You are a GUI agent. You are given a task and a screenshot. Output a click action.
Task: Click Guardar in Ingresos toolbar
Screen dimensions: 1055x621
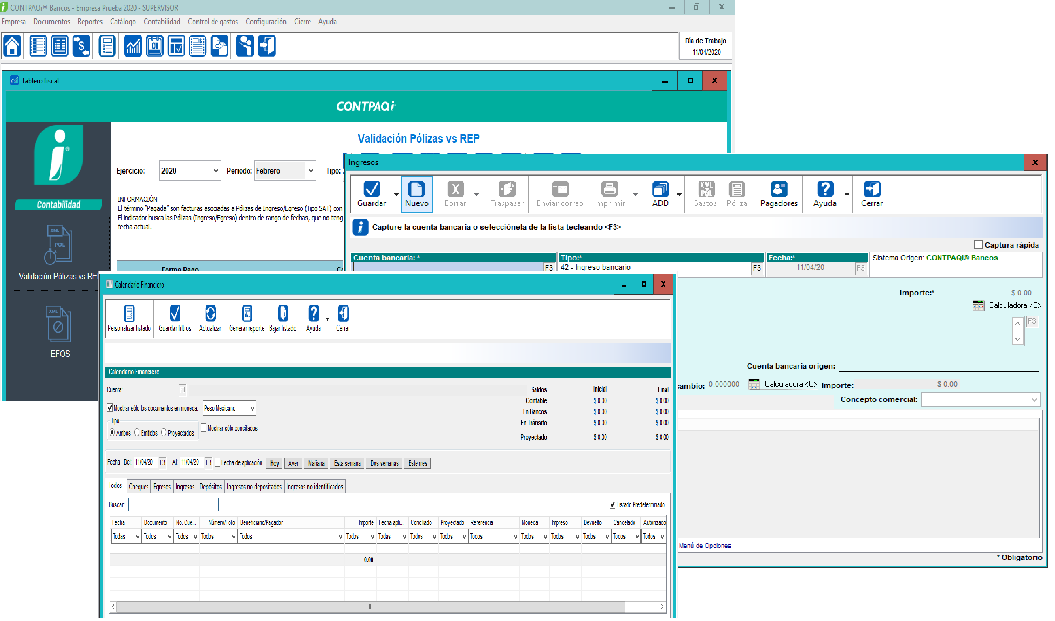tap(371, 194)
